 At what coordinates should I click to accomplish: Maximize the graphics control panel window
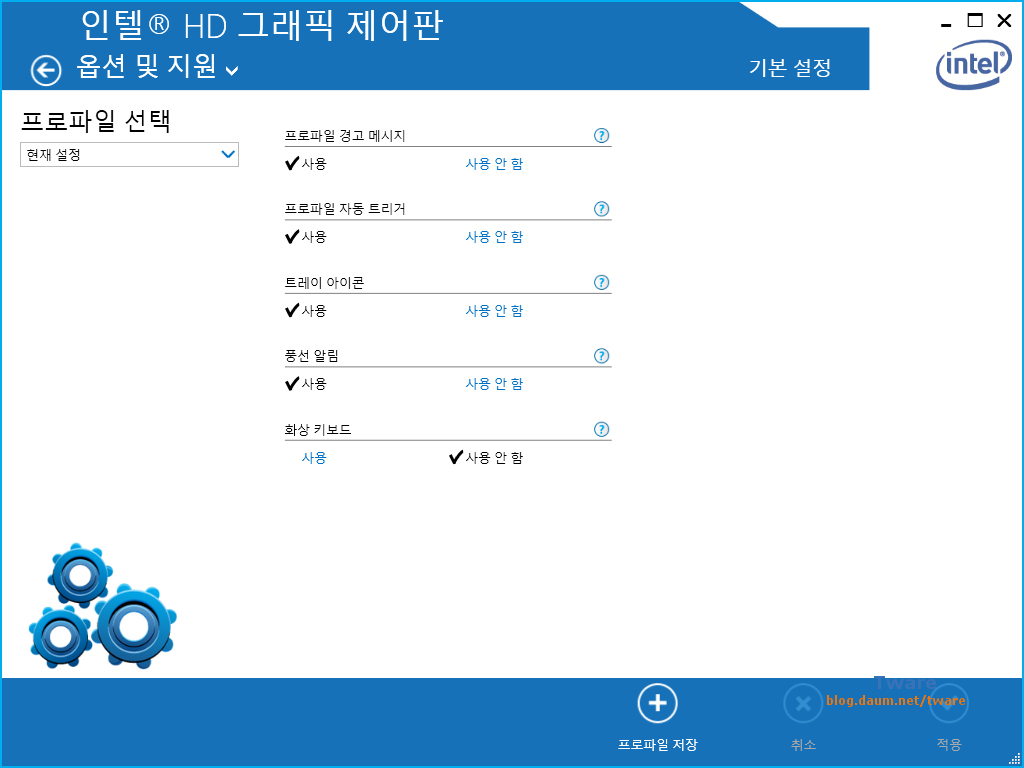click(x=975, y=21)
